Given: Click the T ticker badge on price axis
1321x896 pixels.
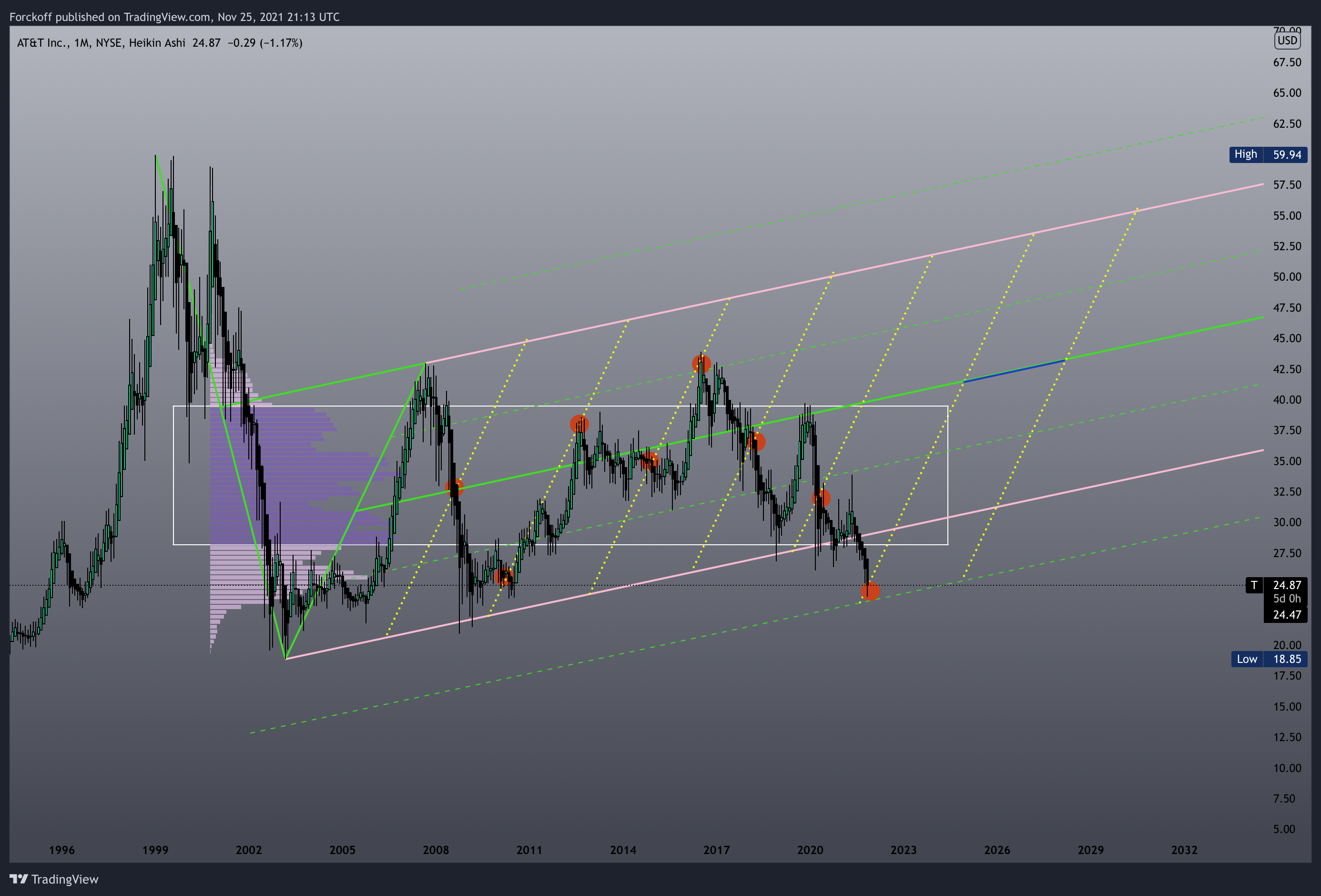Looking at the screenshot, I should (x=1254, y=585).
